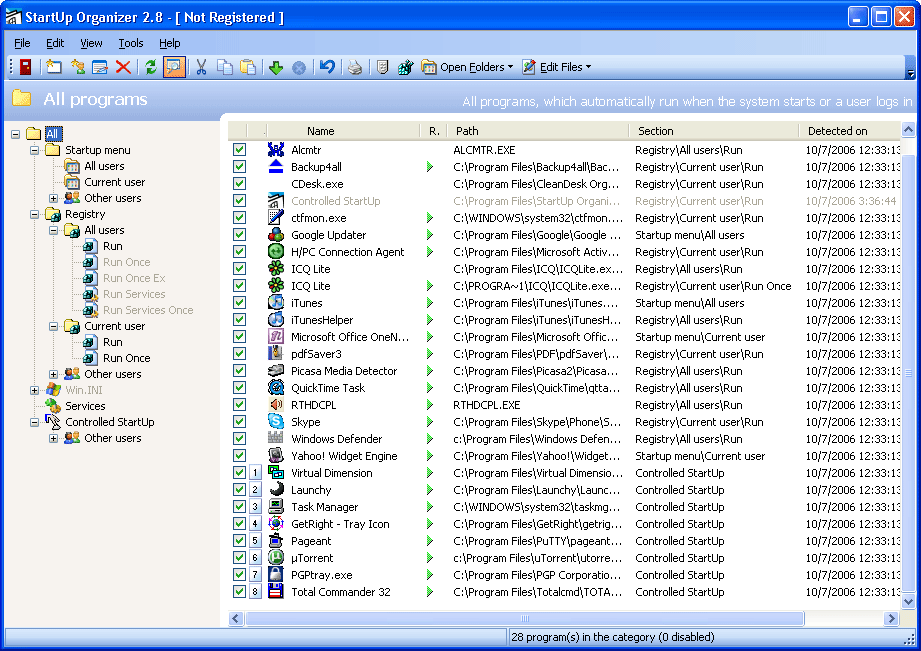Toggle the Controlled StartUp row checkbox
This screenshot has height=651, width=921.
[239, 200]
